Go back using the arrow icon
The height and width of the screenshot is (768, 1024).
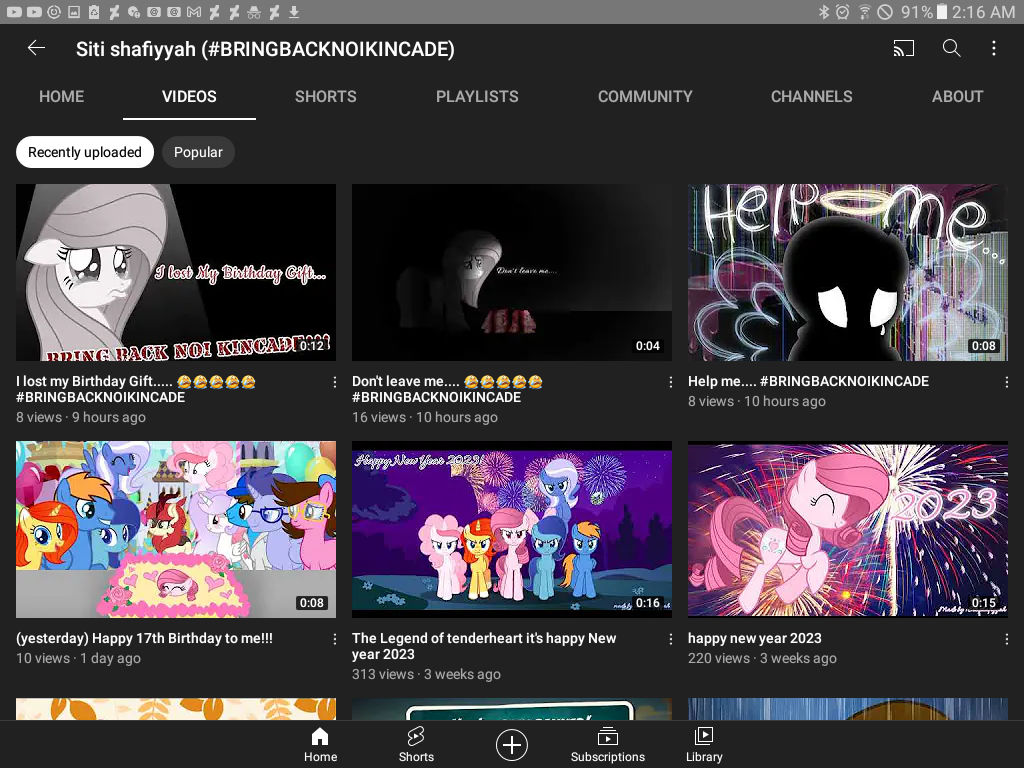click(x=36, y=48)
